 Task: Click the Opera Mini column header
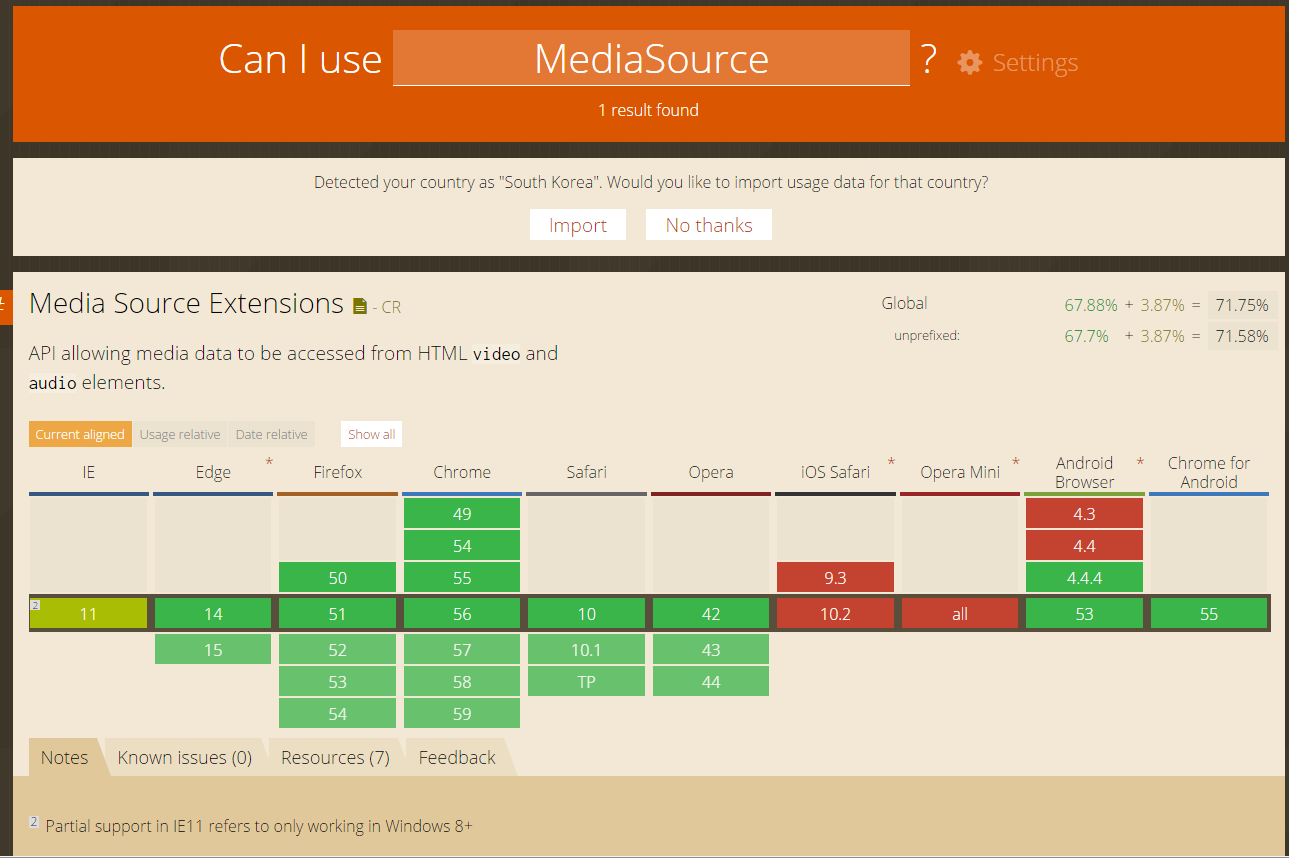[960, 472]
